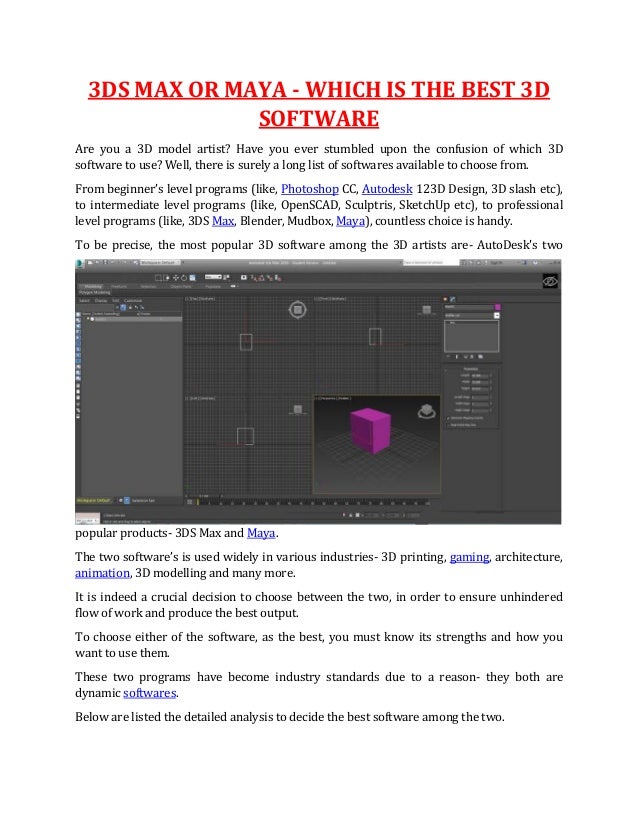The width and height of the screenshot is (638, 826).
Task: Follow the Max link after 3DS
Action: pos(223,221)
